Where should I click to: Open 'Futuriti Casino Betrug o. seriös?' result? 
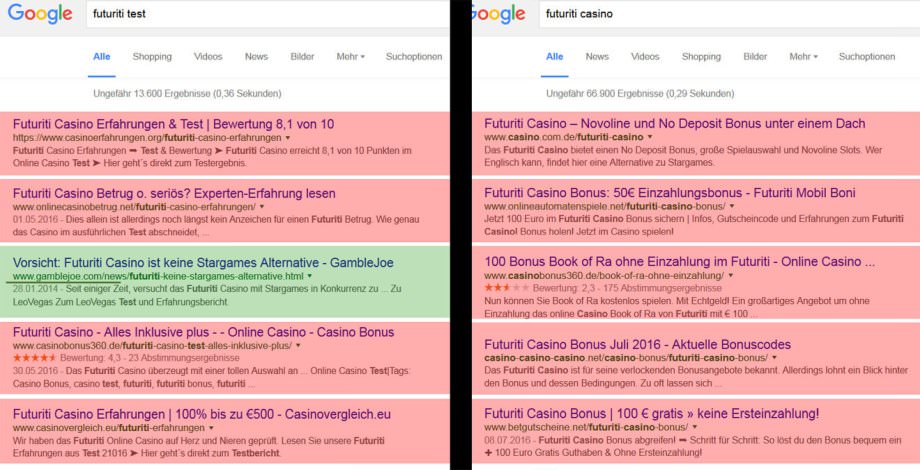click(x=174, y=194)
